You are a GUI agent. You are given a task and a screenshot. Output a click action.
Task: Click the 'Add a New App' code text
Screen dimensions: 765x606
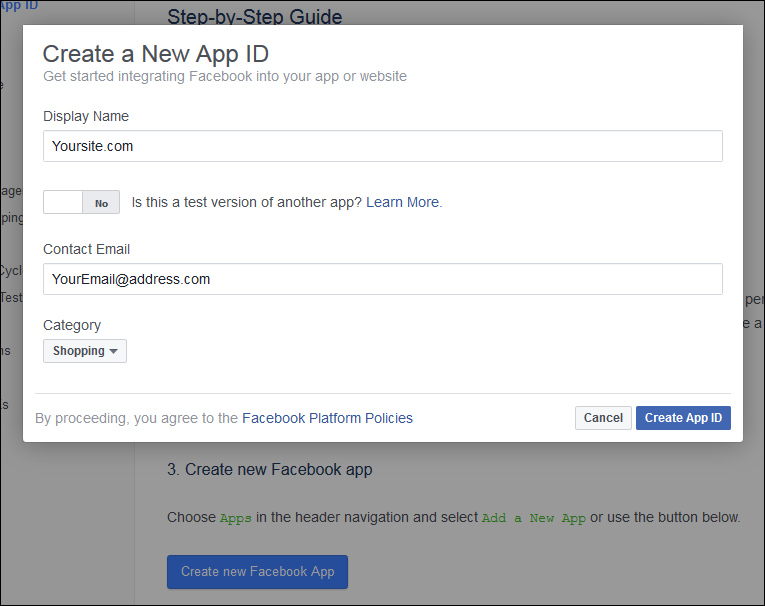[x=534, y=518]
